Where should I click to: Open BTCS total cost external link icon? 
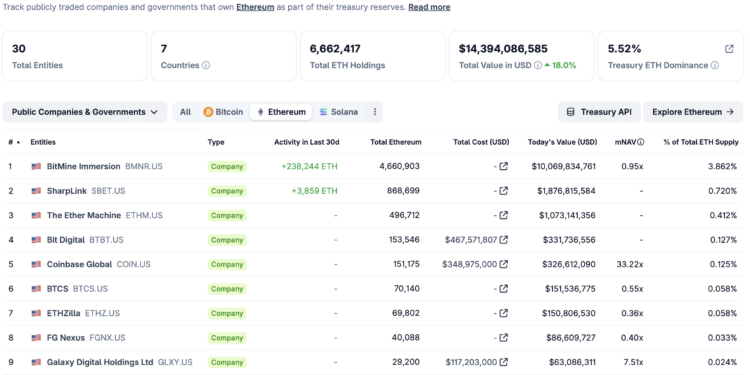click(x=503, y=288)
